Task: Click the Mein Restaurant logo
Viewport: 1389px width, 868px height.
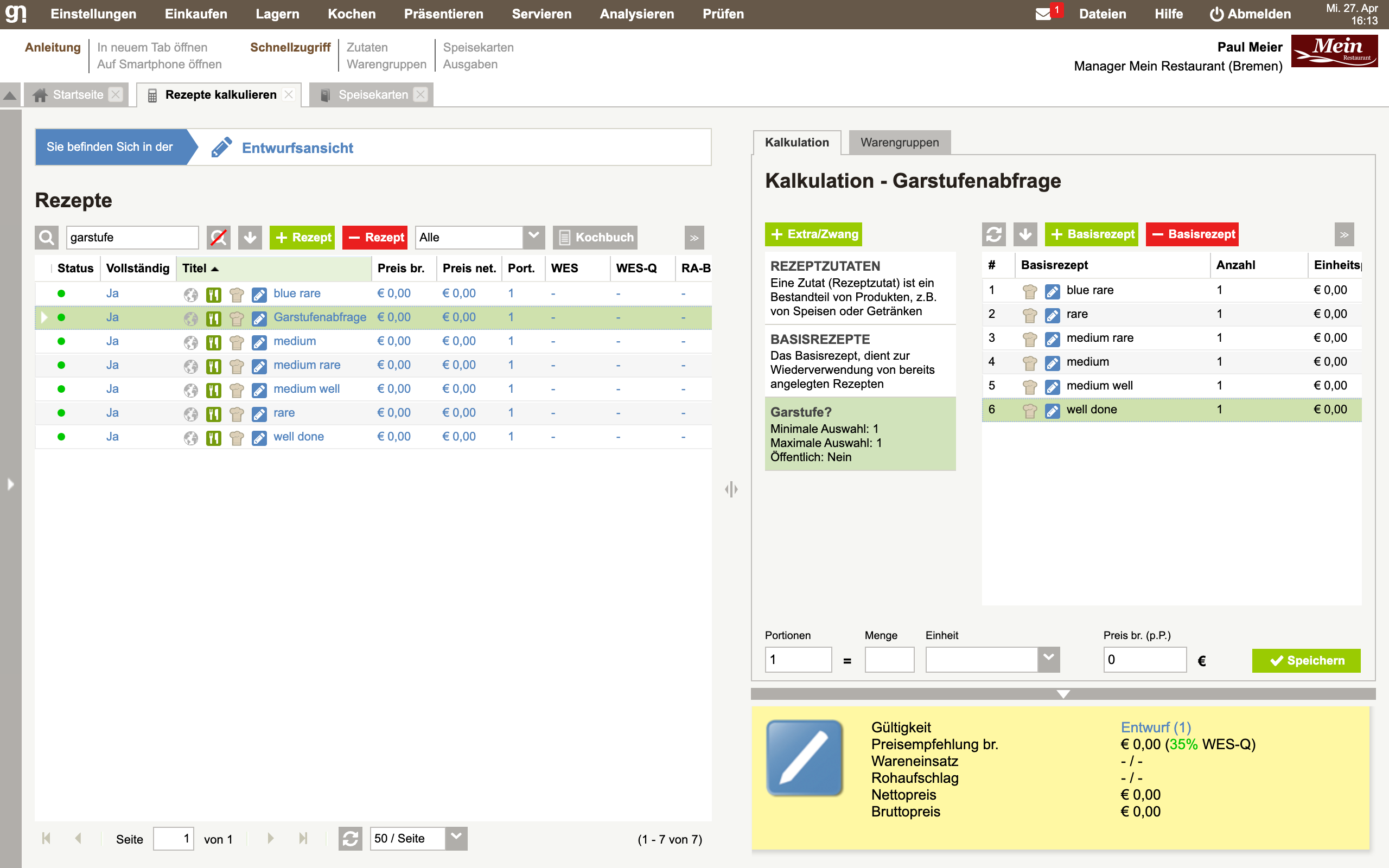Action: [x=1334, y=51]
